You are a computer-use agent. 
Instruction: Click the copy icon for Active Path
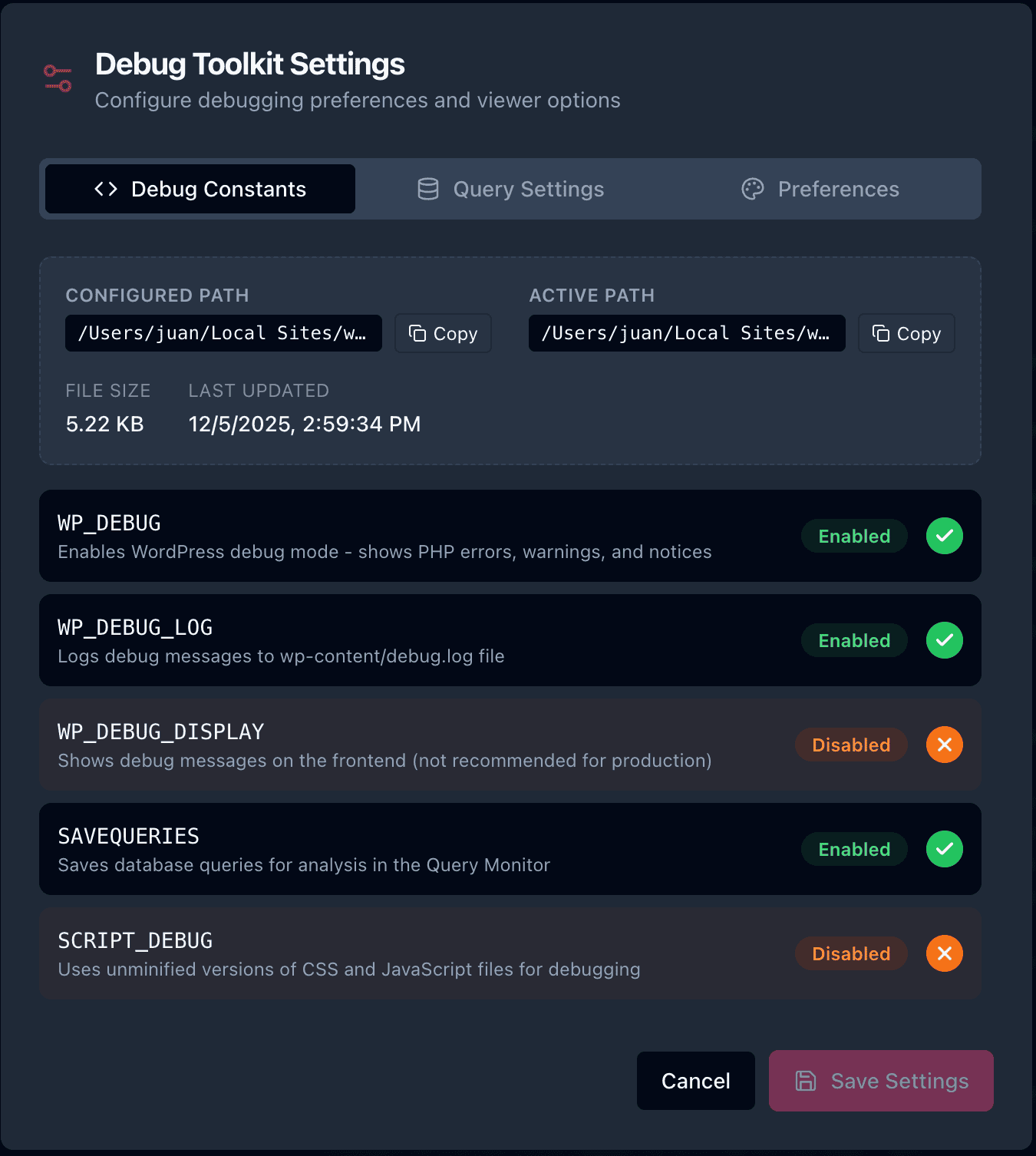(881, 333)
